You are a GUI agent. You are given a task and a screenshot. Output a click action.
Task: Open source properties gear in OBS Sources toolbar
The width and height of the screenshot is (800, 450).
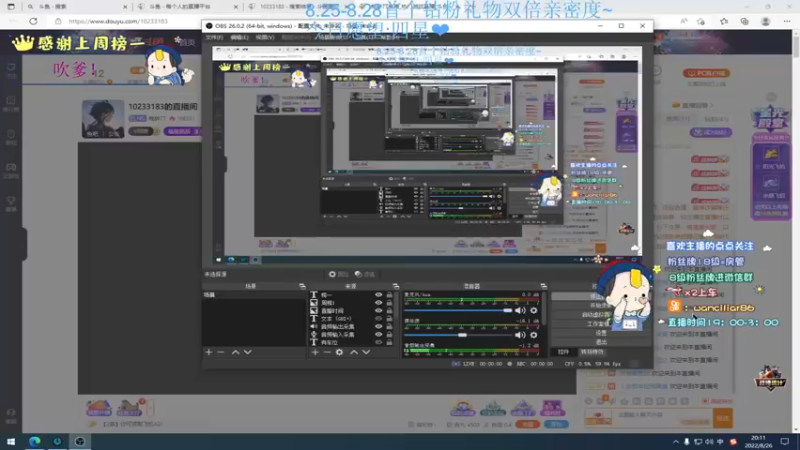click(339, 352)
